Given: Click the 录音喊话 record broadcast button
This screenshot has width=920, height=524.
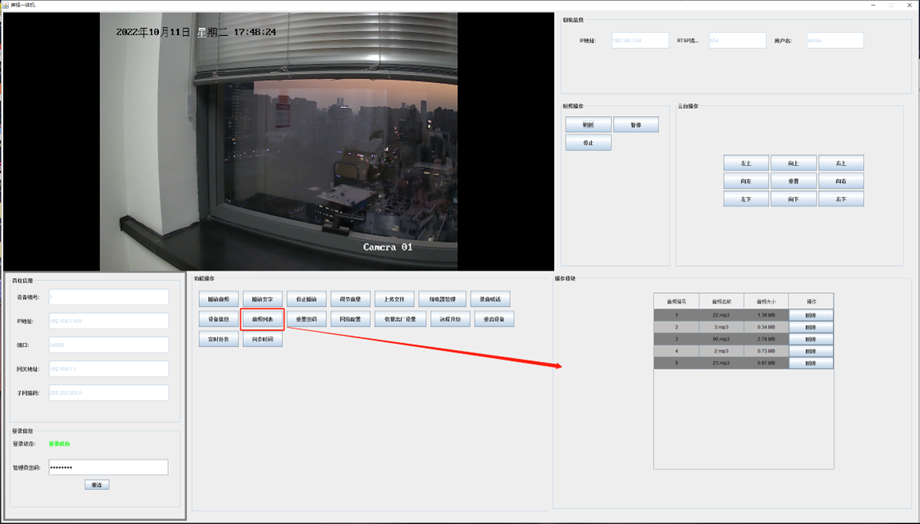Looking at the screenshot, I should pos(491,299).
